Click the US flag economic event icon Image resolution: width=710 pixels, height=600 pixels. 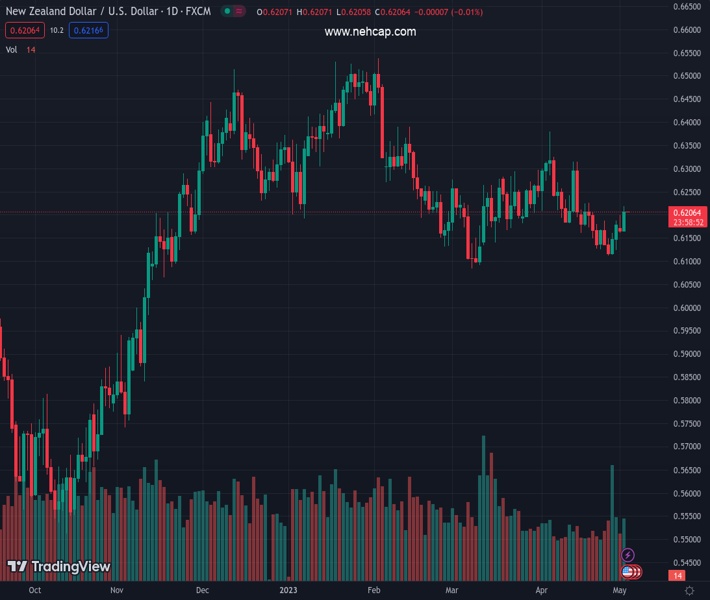[628, 572]
